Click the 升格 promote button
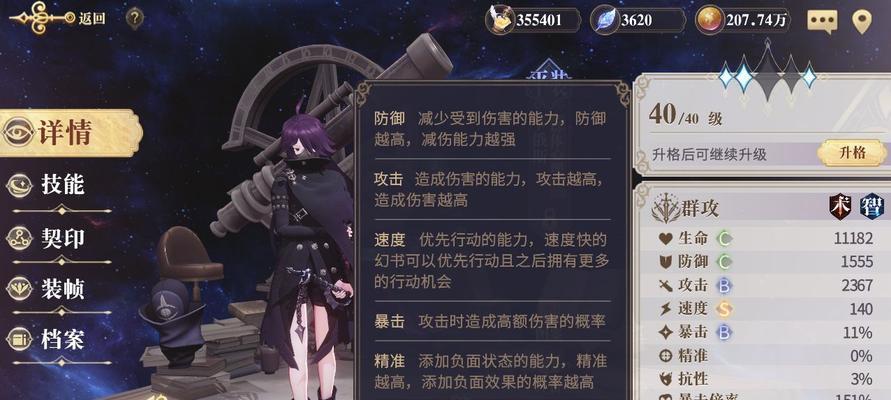 (852, 152)
